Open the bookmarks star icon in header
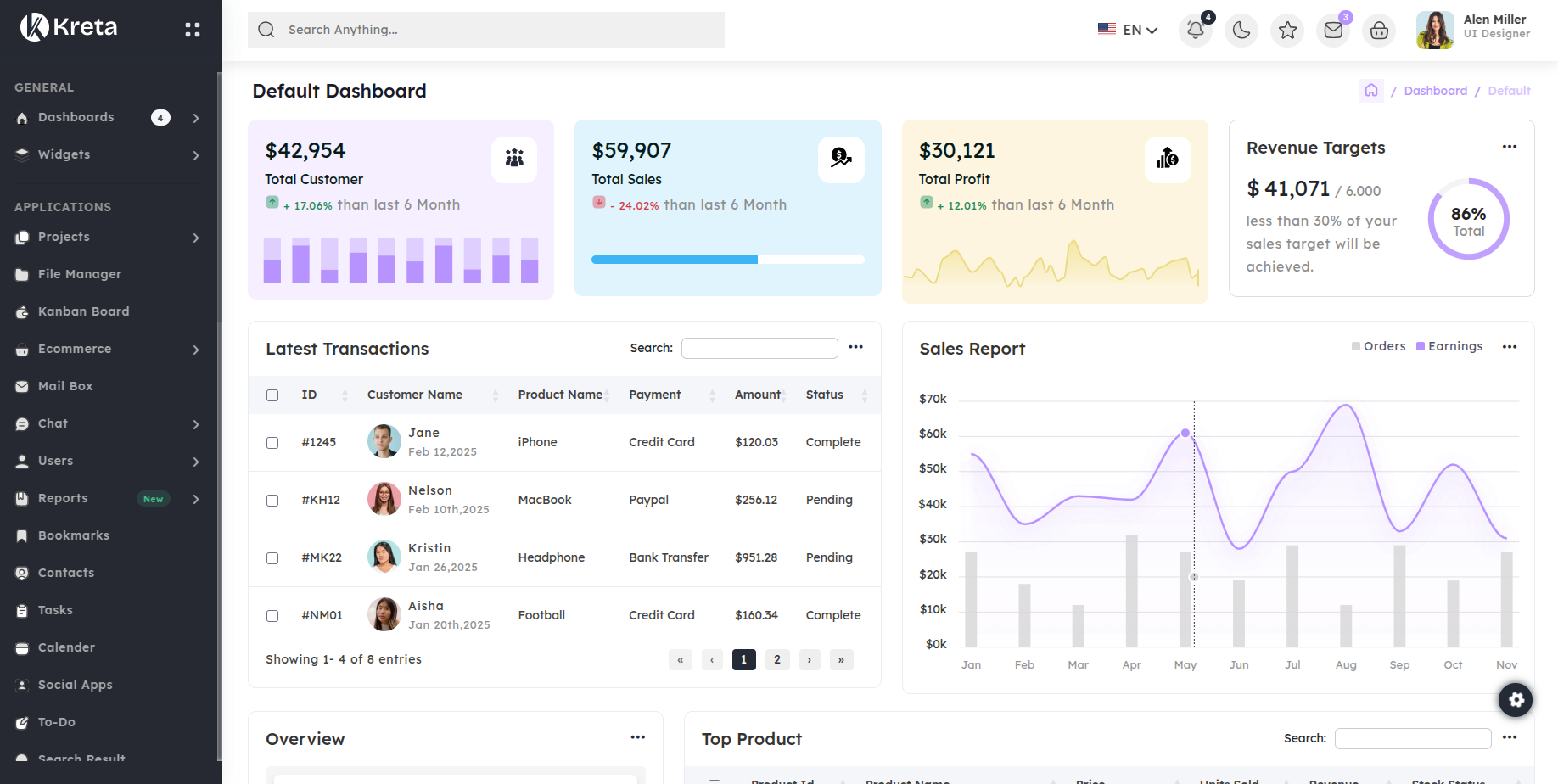The height and width of the screenshot is (784, 1558). click(x=1287, y=31)
